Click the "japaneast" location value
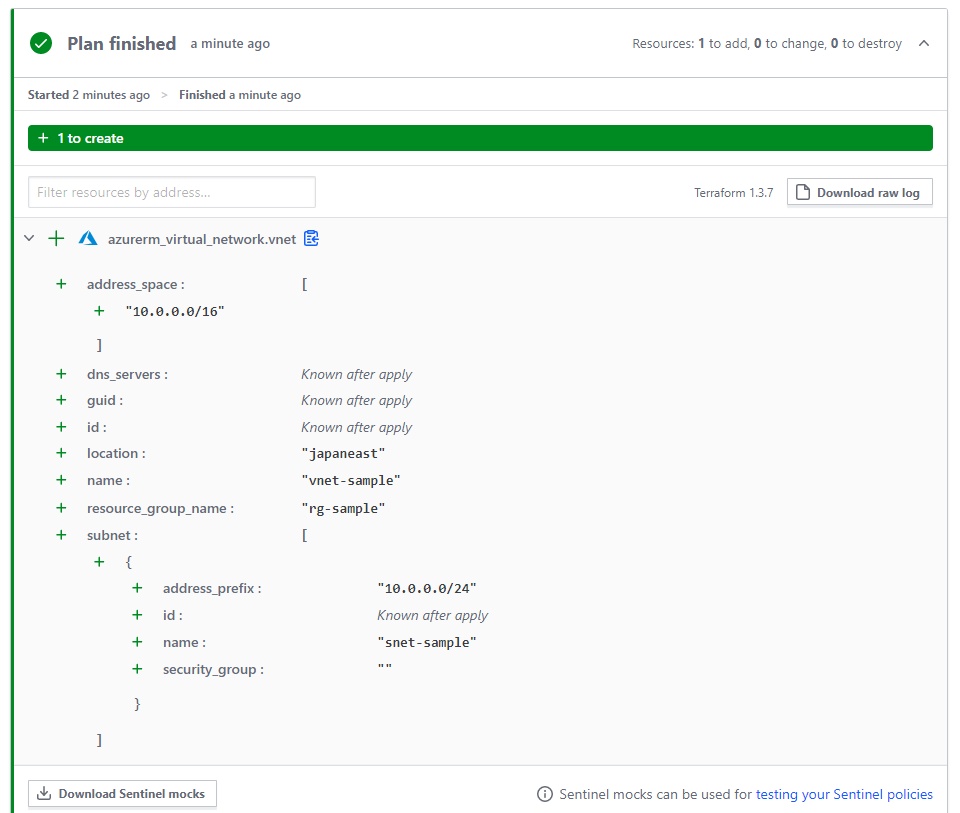Viewport: 960px width, 813px height. pos(343,454)
